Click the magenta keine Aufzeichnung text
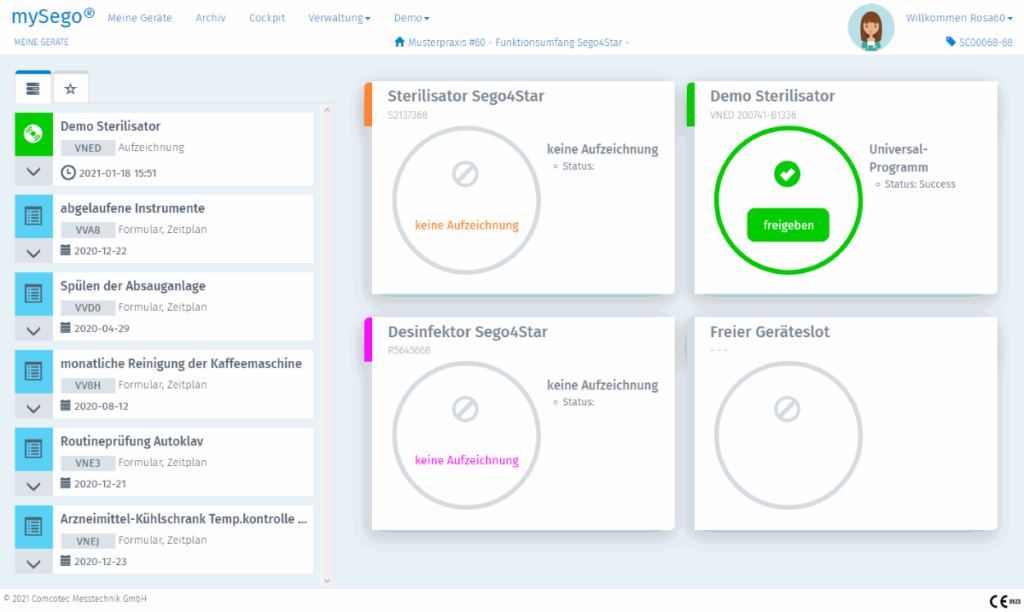 tap(467, 460)
